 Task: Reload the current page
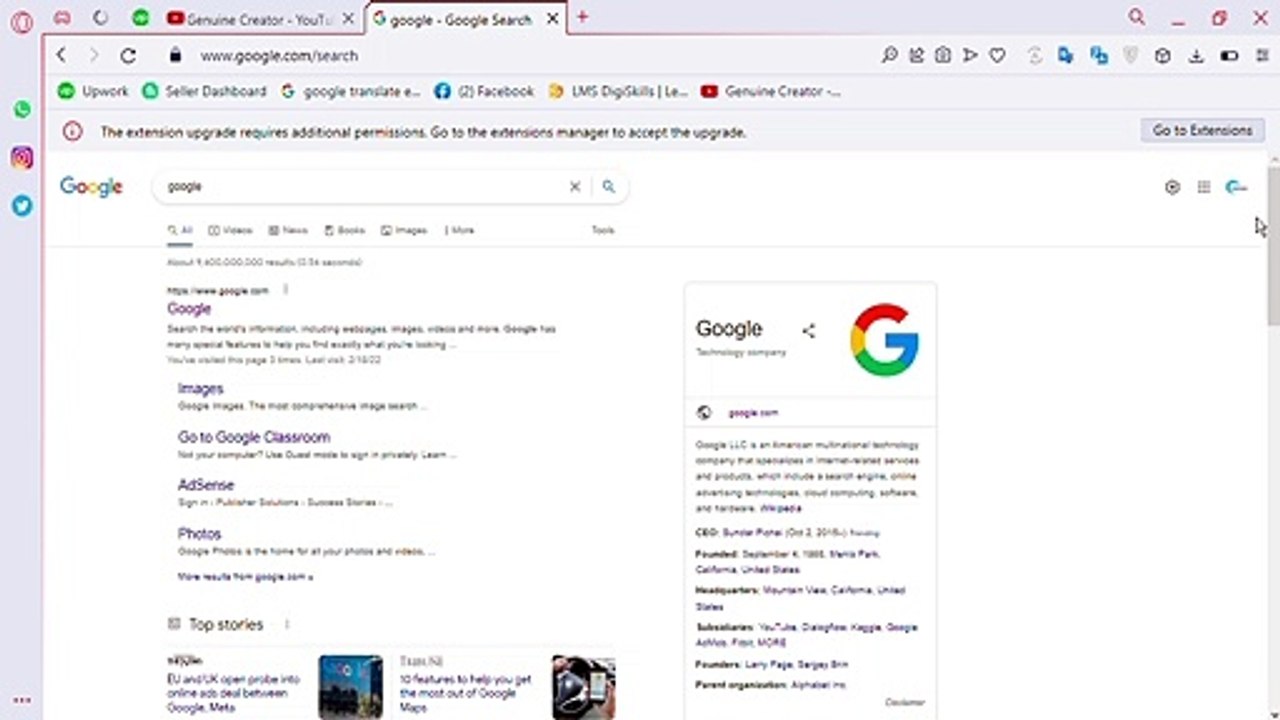128,56
